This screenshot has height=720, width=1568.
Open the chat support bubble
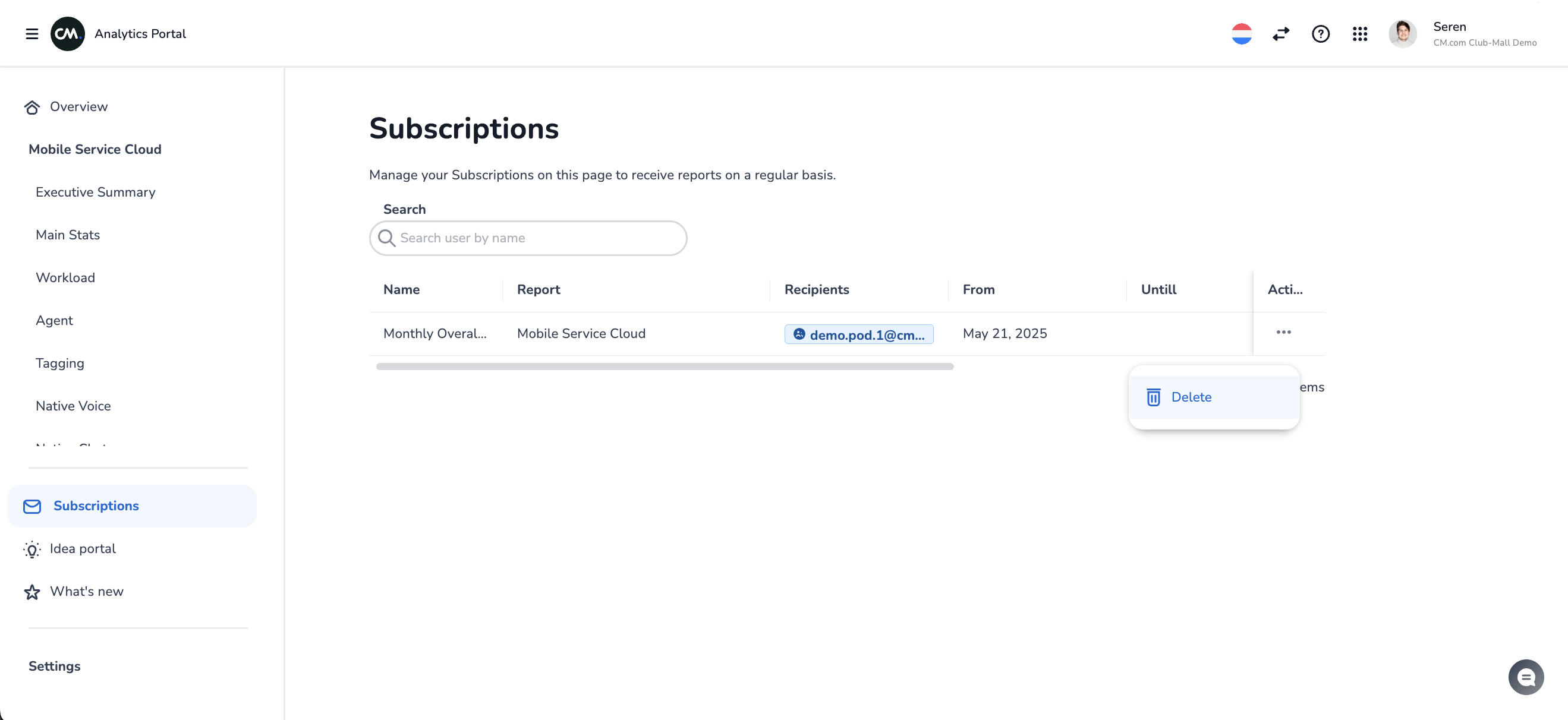click(1525, 677)
